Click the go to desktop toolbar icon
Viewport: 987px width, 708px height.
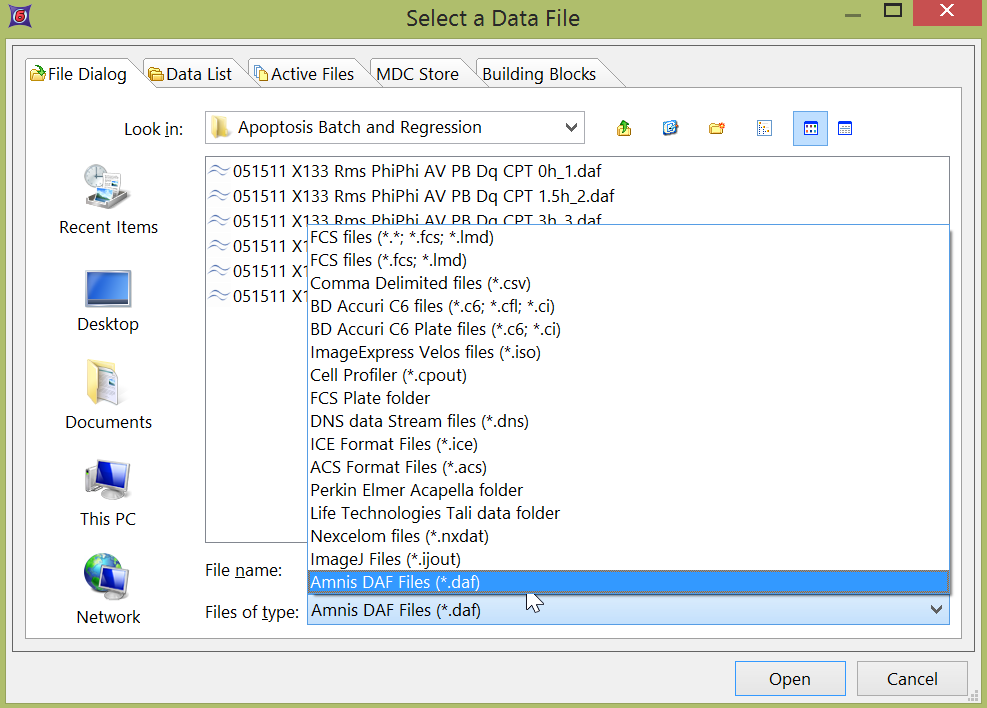(671, 128)
